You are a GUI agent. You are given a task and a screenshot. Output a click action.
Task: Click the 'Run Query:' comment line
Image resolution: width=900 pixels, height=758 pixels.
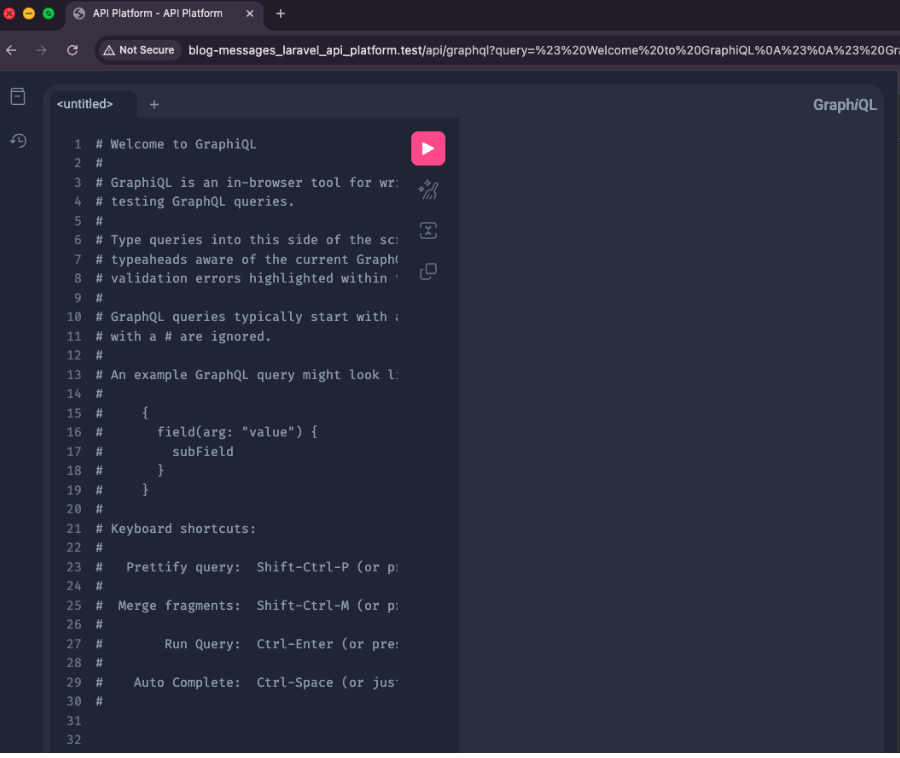tap(247, 644)
